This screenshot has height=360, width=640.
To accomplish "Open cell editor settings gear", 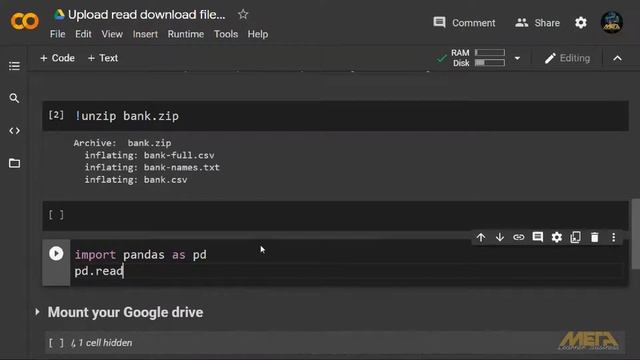I will click(x=557, y=237).
